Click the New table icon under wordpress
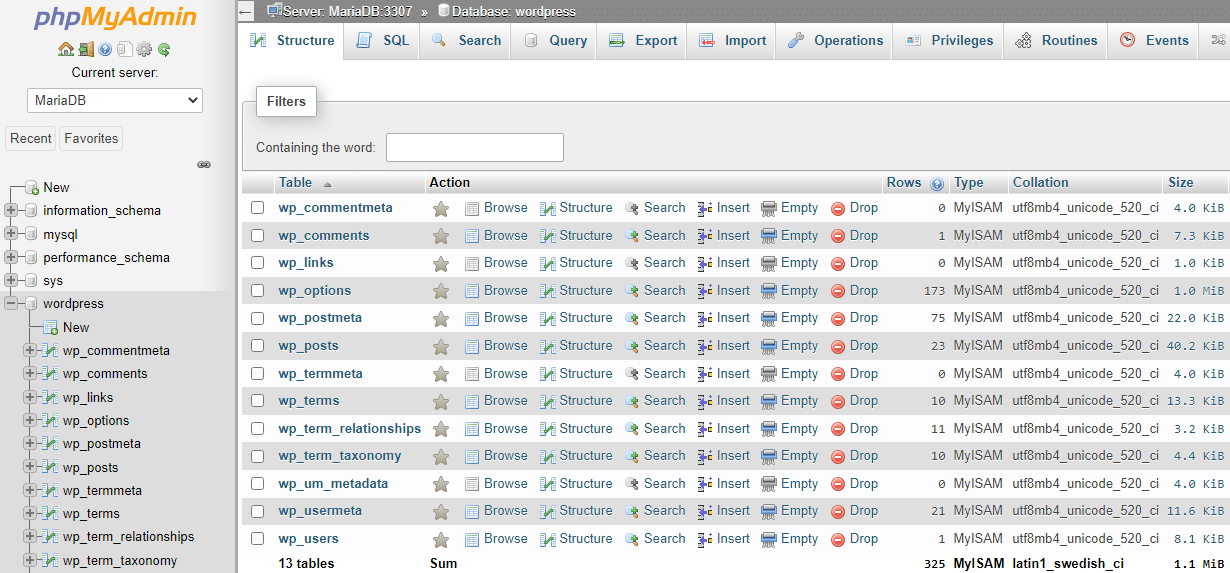 tap(51, 328)
